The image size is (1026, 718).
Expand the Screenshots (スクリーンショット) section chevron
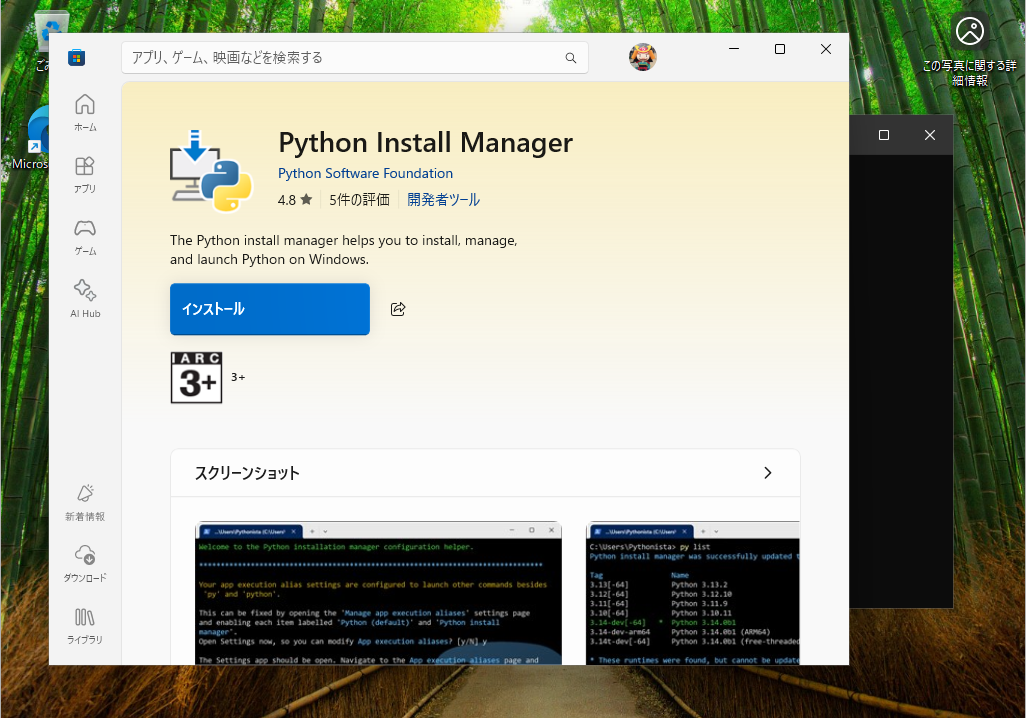(768, 473)
